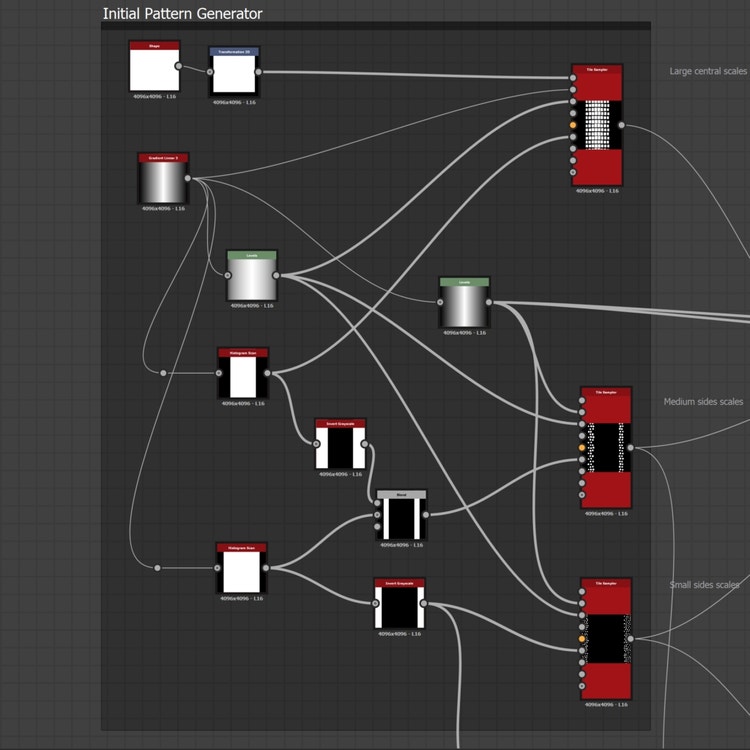Click size label under Gradient Linear 3 node
Viewport: 750px width, 750px height.
click(163, 209)
